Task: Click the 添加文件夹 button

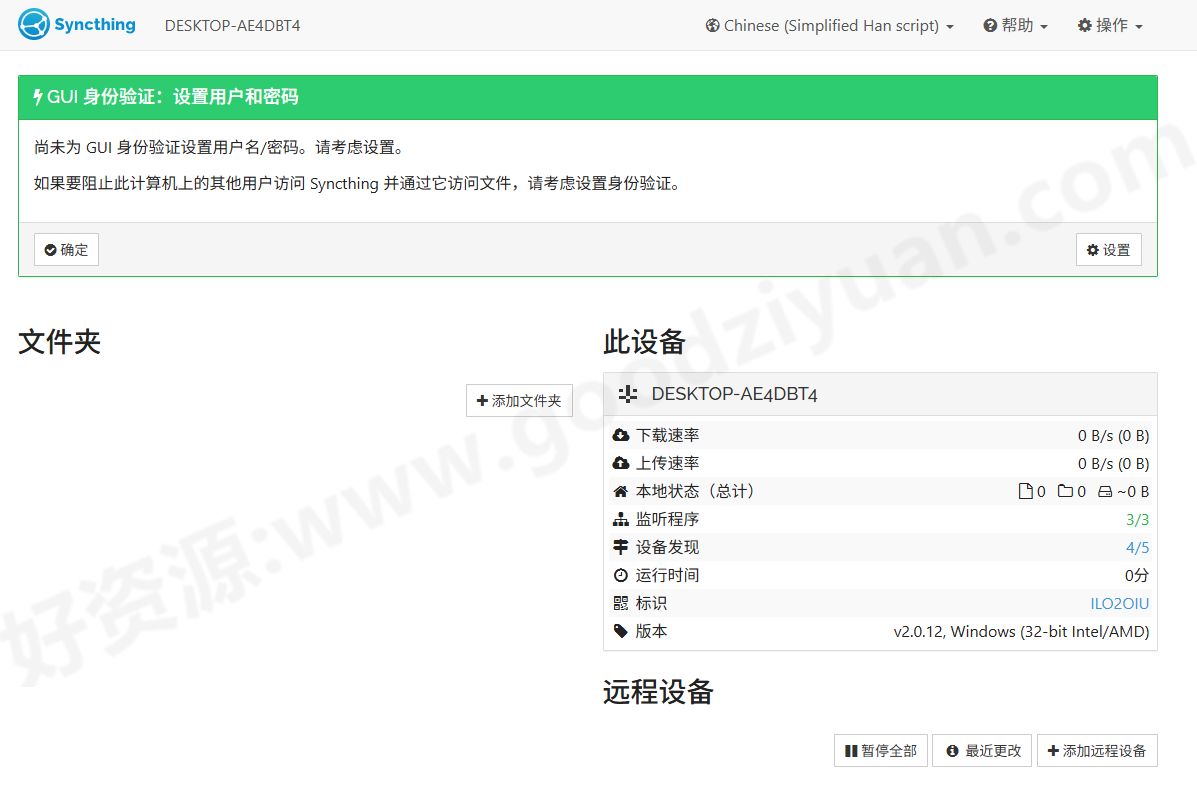Action: [x=519, y=400]
